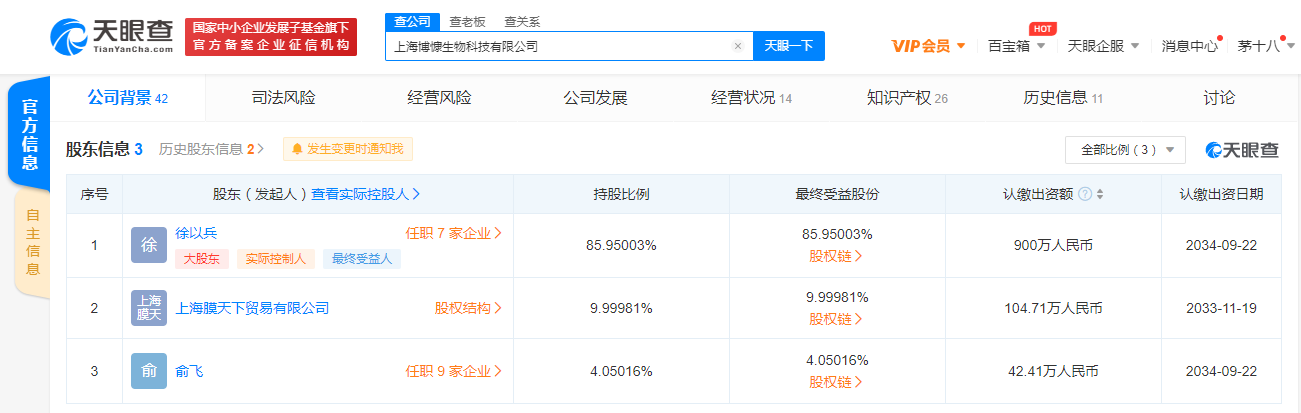Expand the 全部比例(3) filter dropdown
Screen dimensions: 1301x413
pyautogui.click(x=1126, y=150)
